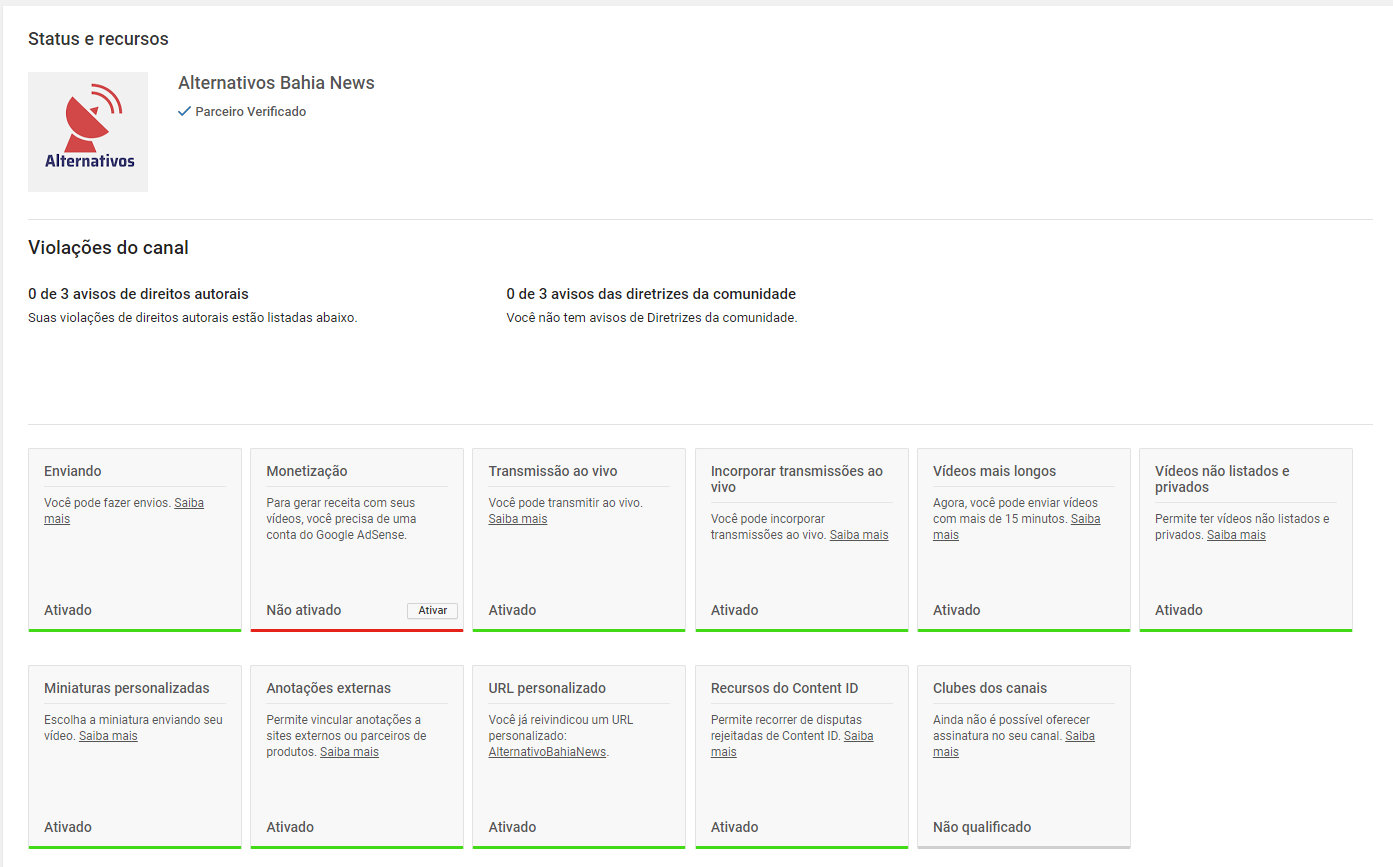The width and height of the screenshot is (1393, 867).
Task: Click the Não qualificado status in Clubes dos canais
Action: [x=982, y=827]
